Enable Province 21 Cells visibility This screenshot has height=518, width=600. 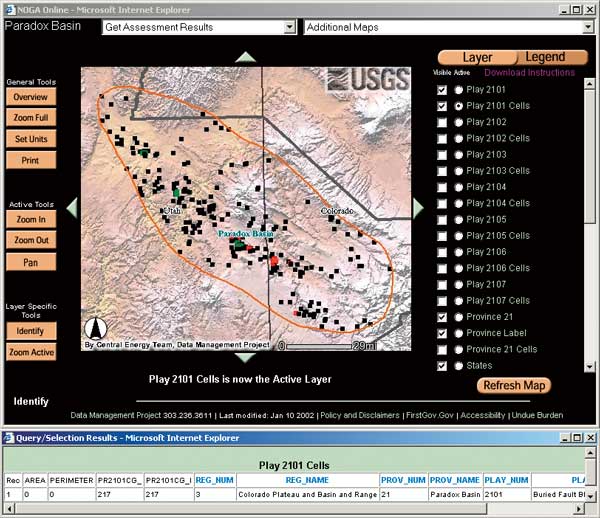(x=442, y=350)
